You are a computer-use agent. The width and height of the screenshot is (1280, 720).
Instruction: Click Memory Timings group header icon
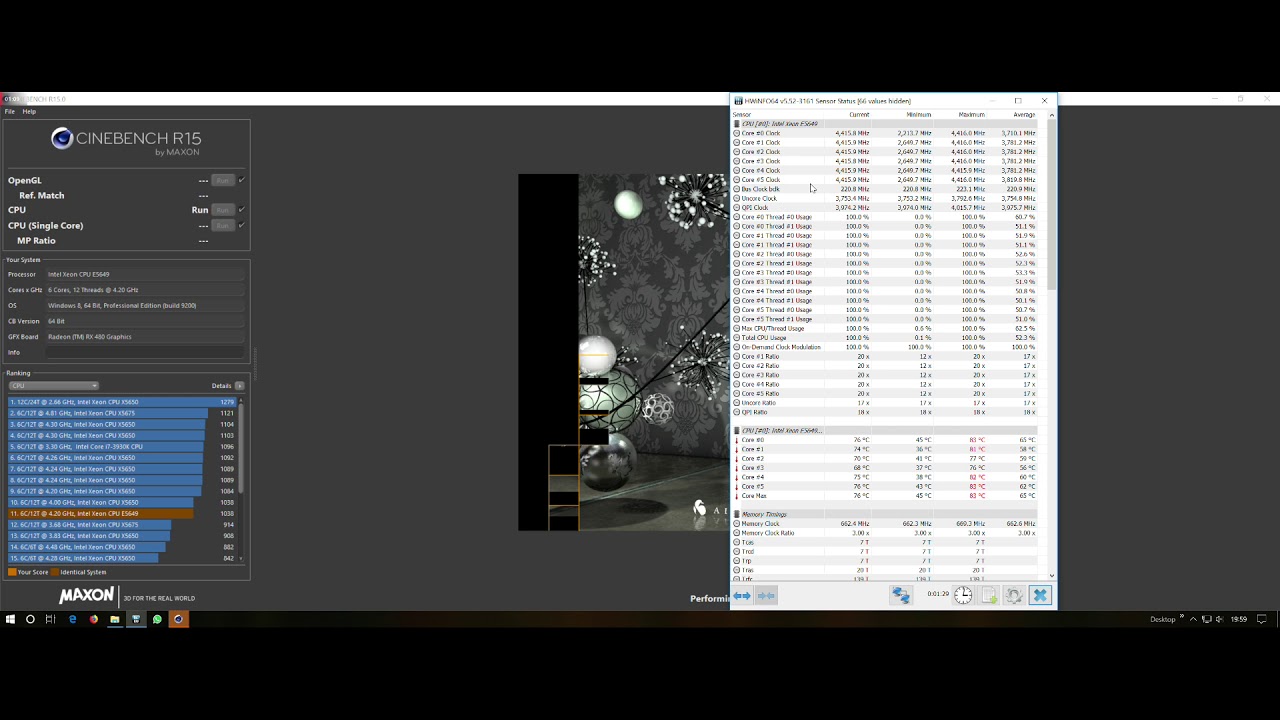[737, 515]
